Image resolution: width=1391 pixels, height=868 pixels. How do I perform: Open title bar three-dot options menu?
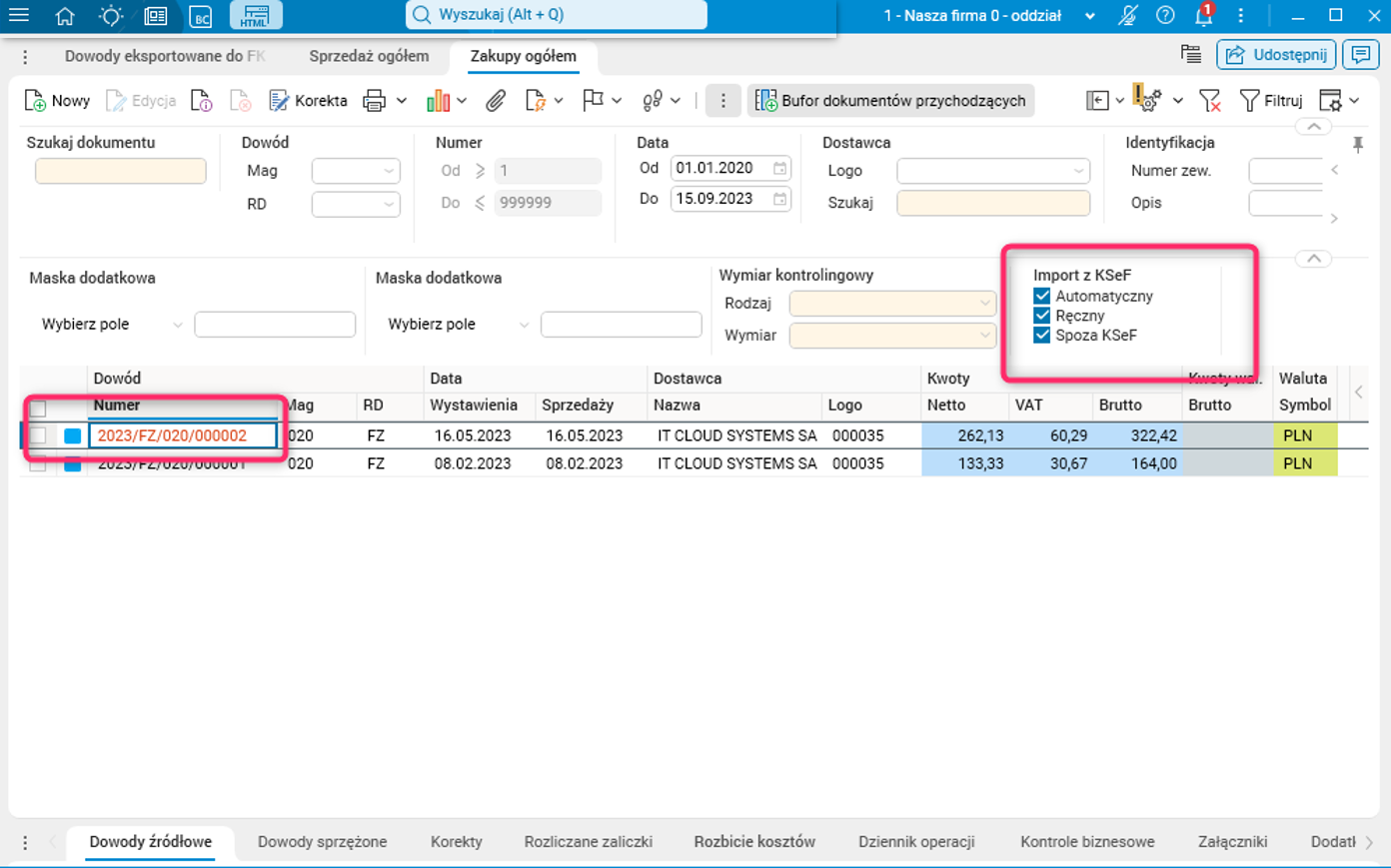pyautogui.click(x=1241, y=15)
